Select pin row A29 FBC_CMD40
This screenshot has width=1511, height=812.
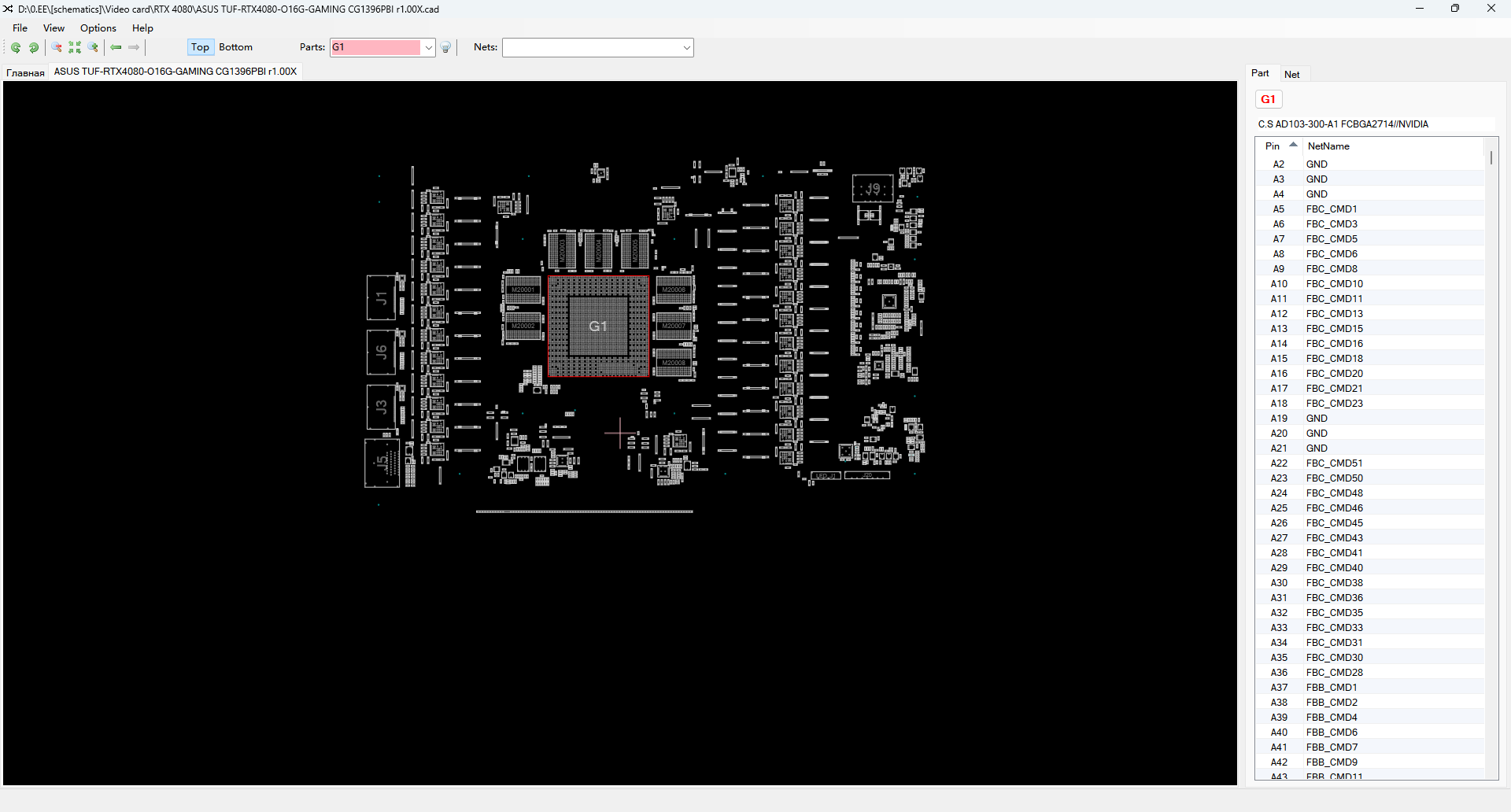coord(1370,568)
